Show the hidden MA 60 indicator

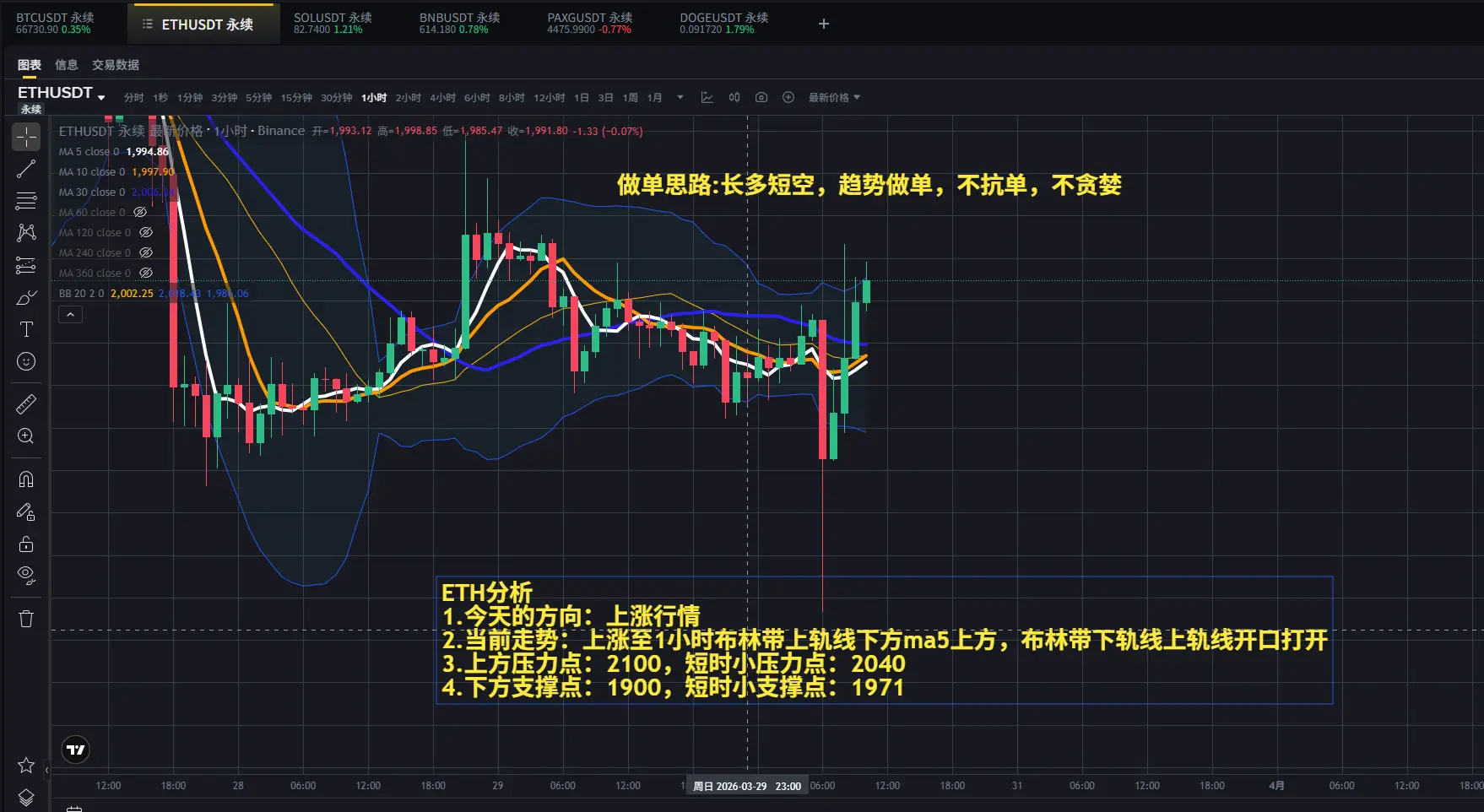140,213
